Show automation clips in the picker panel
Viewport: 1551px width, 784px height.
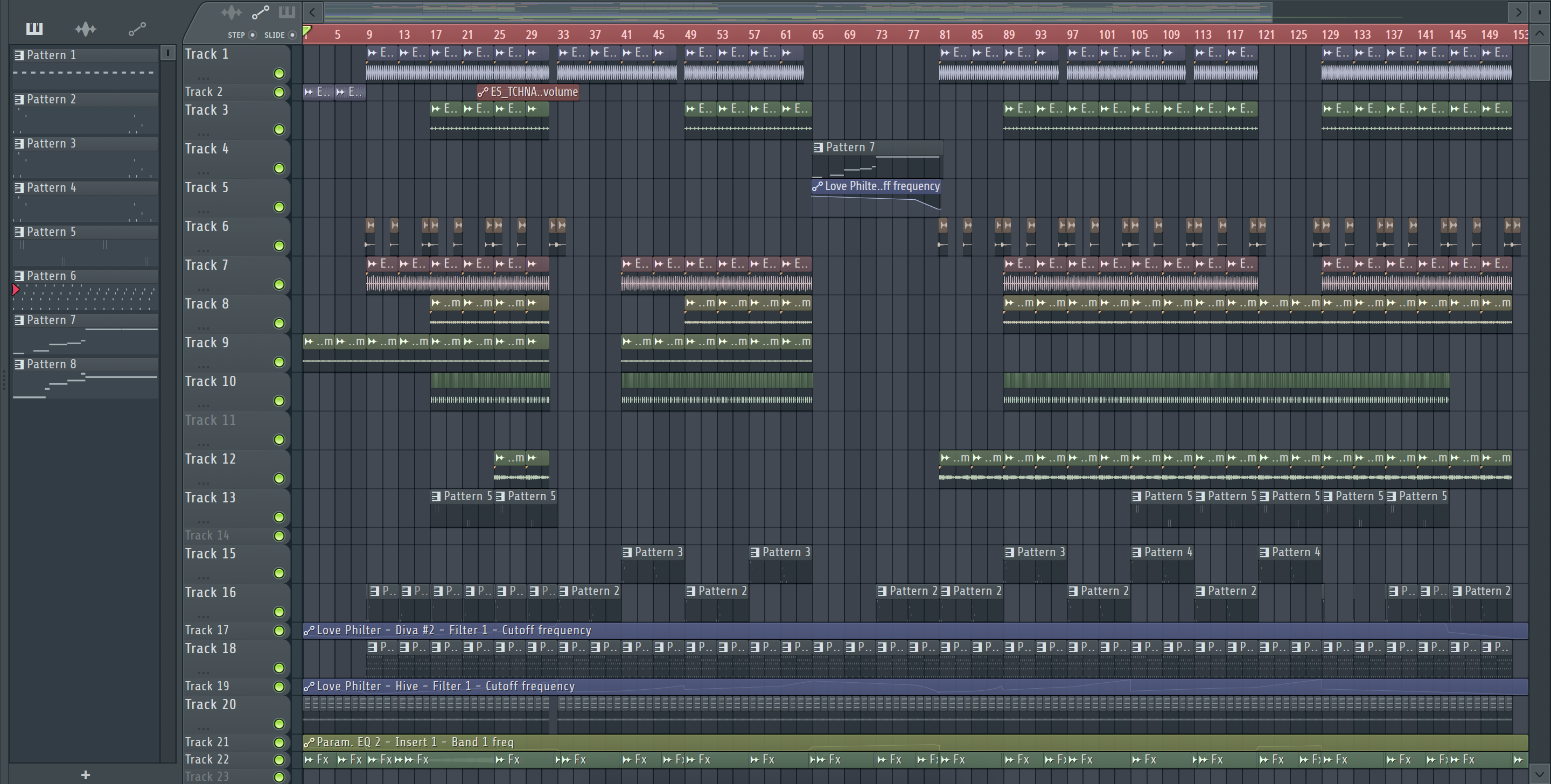pyautogui.click(x=137, y=29)
